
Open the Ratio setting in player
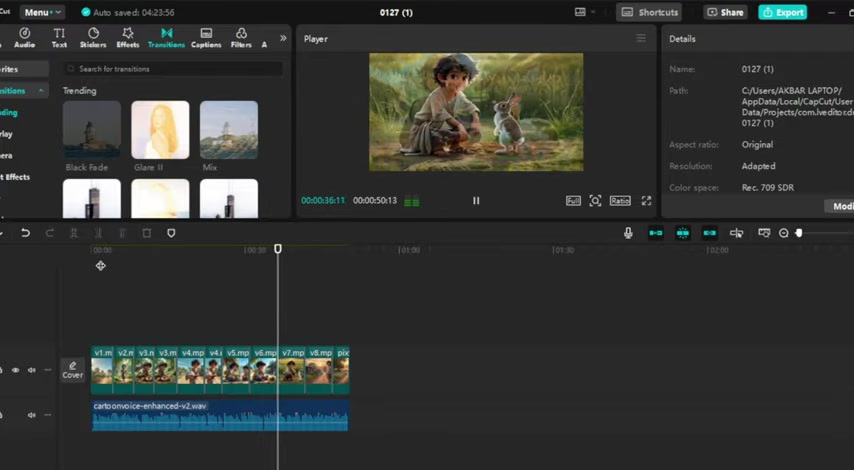tap(620, 201)
